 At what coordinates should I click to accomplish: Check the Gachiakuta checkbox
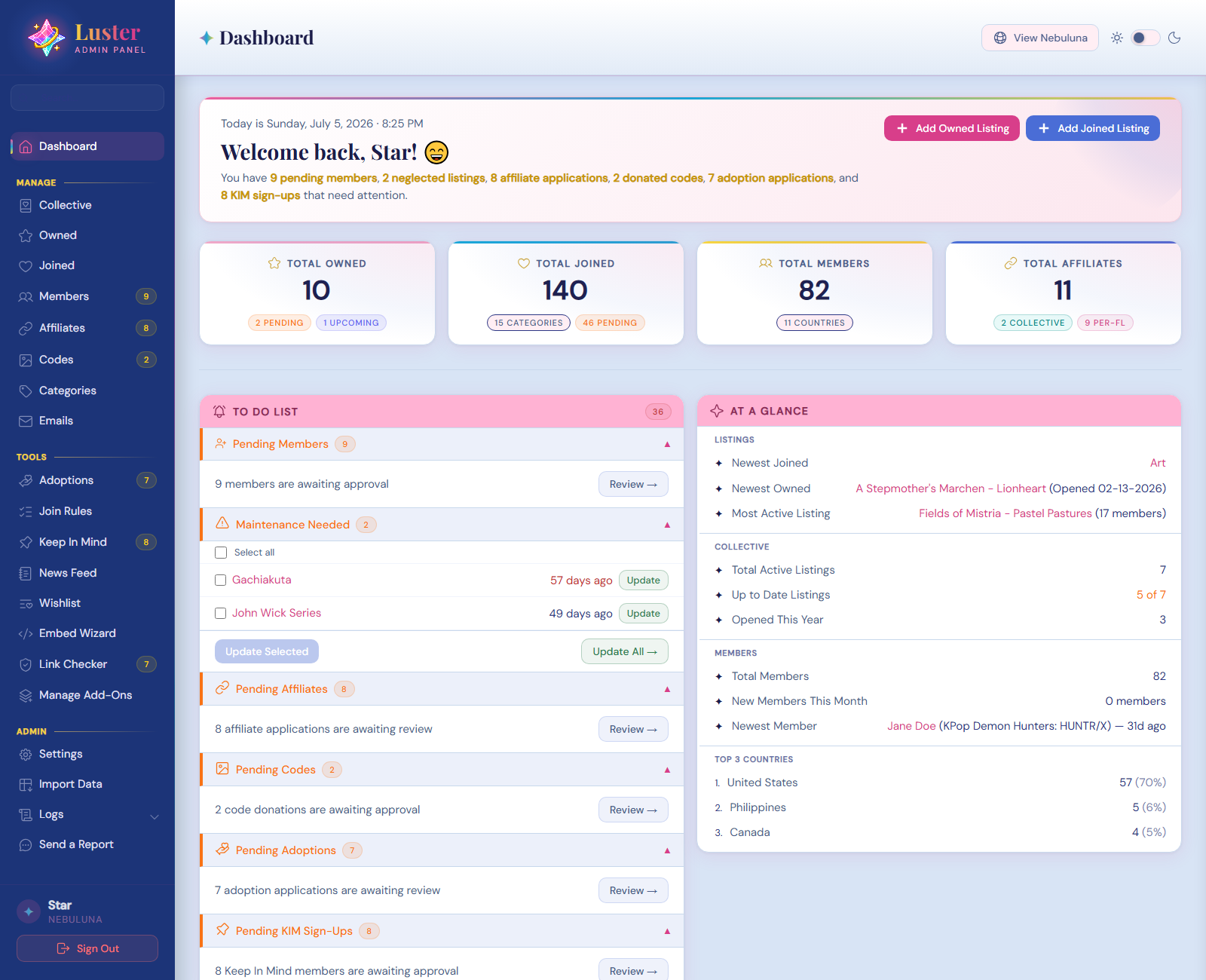pyautogui.click(x=221, y=580)
